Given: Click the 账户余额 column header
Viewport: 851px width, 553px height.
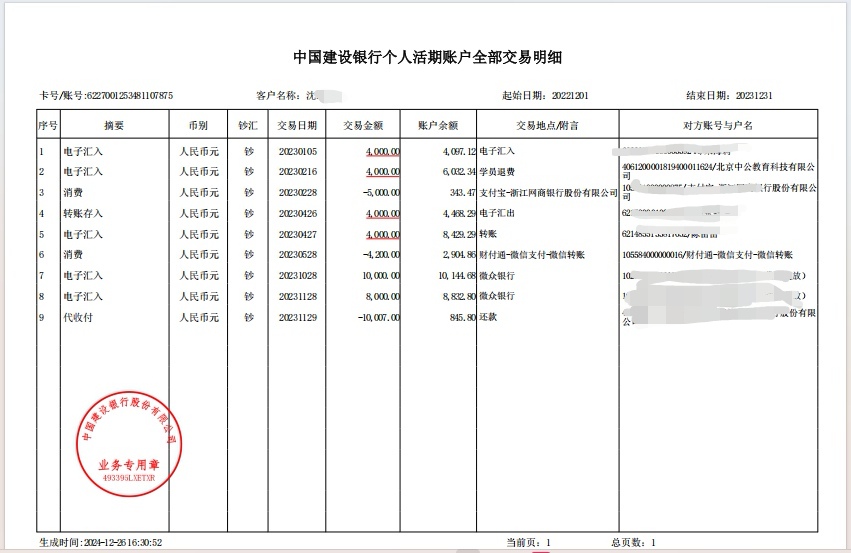Looking at the screenshot, I should [437, 126].
